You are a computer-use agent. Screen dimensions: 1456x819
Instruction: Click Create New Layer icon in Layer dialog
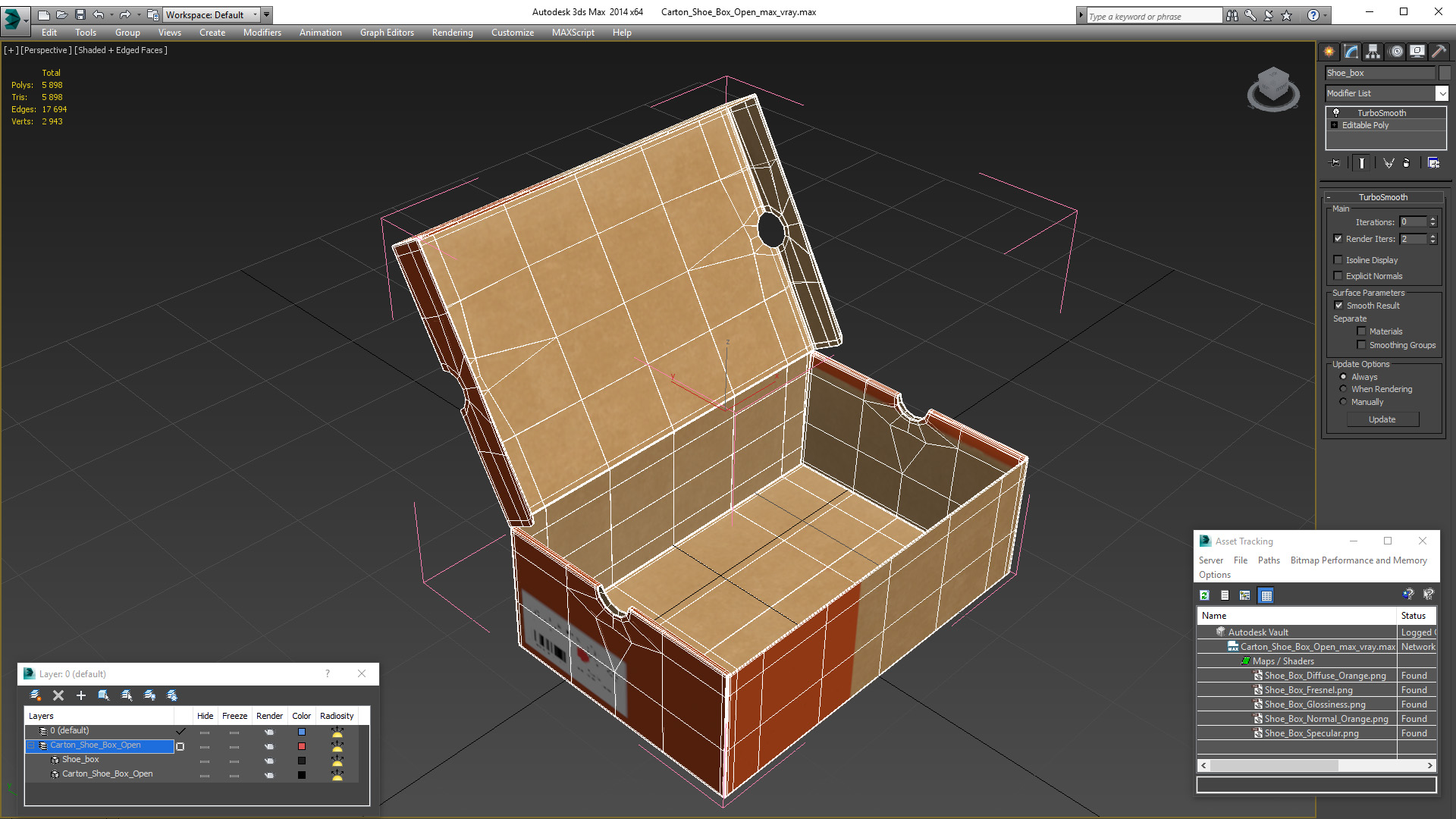(x=36, y=695)
